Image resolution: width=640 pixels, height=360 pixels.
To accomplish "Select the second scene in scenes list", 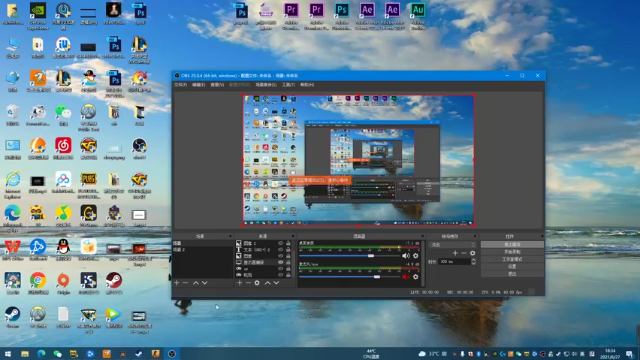I will pyautogui.click(x=202, y=249).
